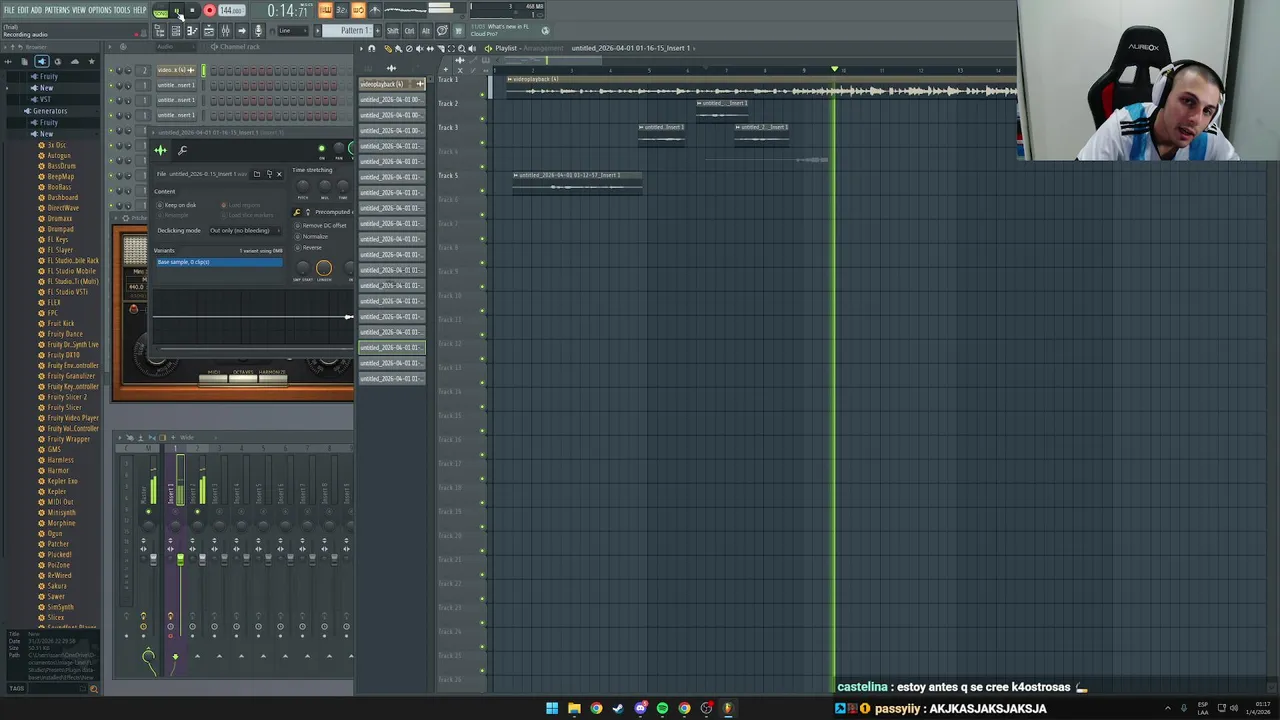Image resolution: width=1280 pixels, height=720 pixels.
Task: Enable Resample option
Action: click(171, 215)
